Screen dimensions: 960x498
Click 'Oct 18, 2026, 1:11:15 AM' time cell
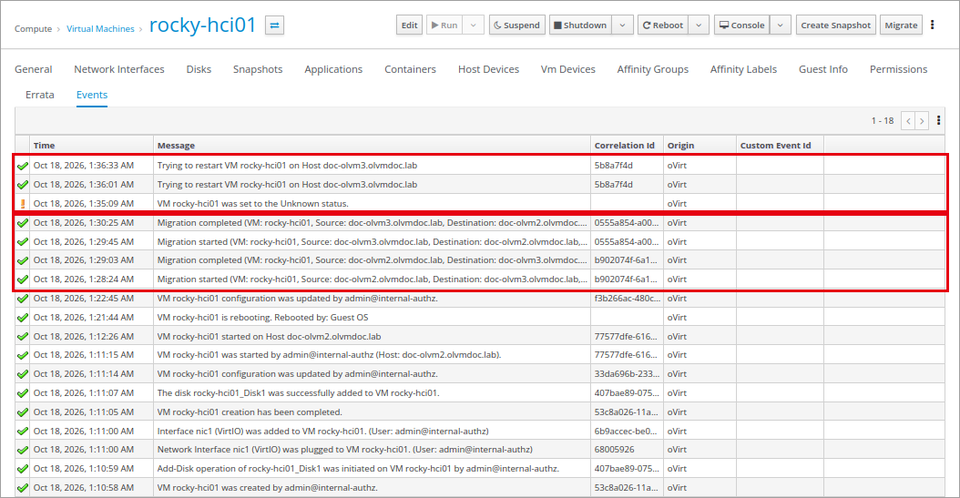(84, 355)
